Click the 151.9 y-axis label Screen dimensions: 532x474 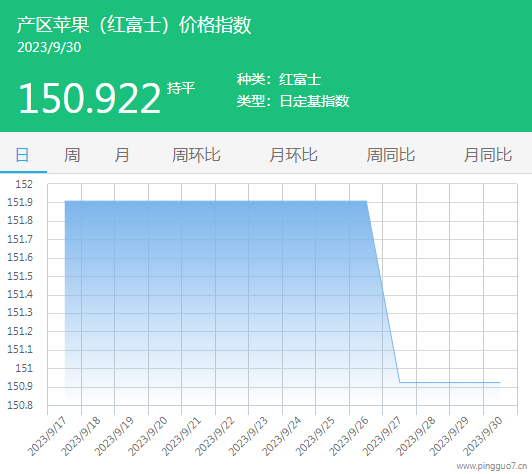tap(20, 203)
